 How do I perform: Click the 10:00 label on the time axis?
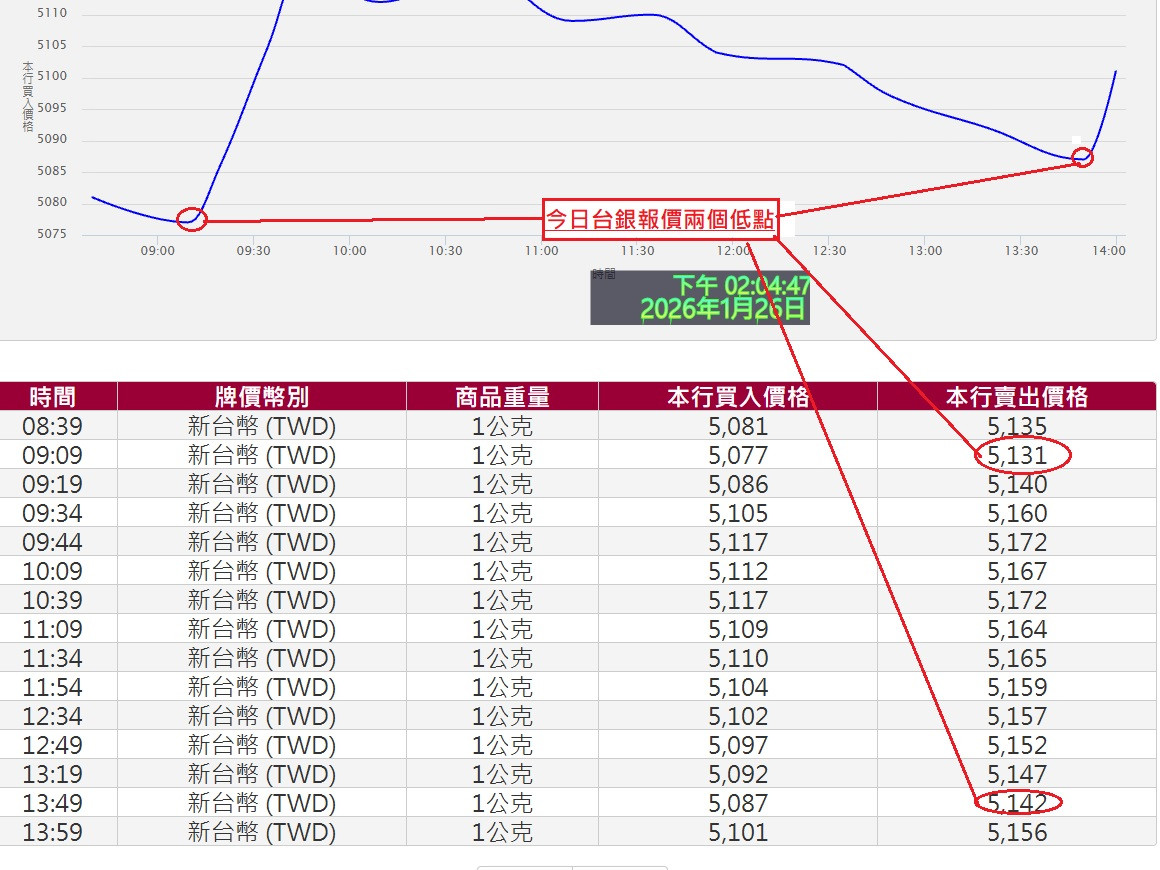[349, 251]
